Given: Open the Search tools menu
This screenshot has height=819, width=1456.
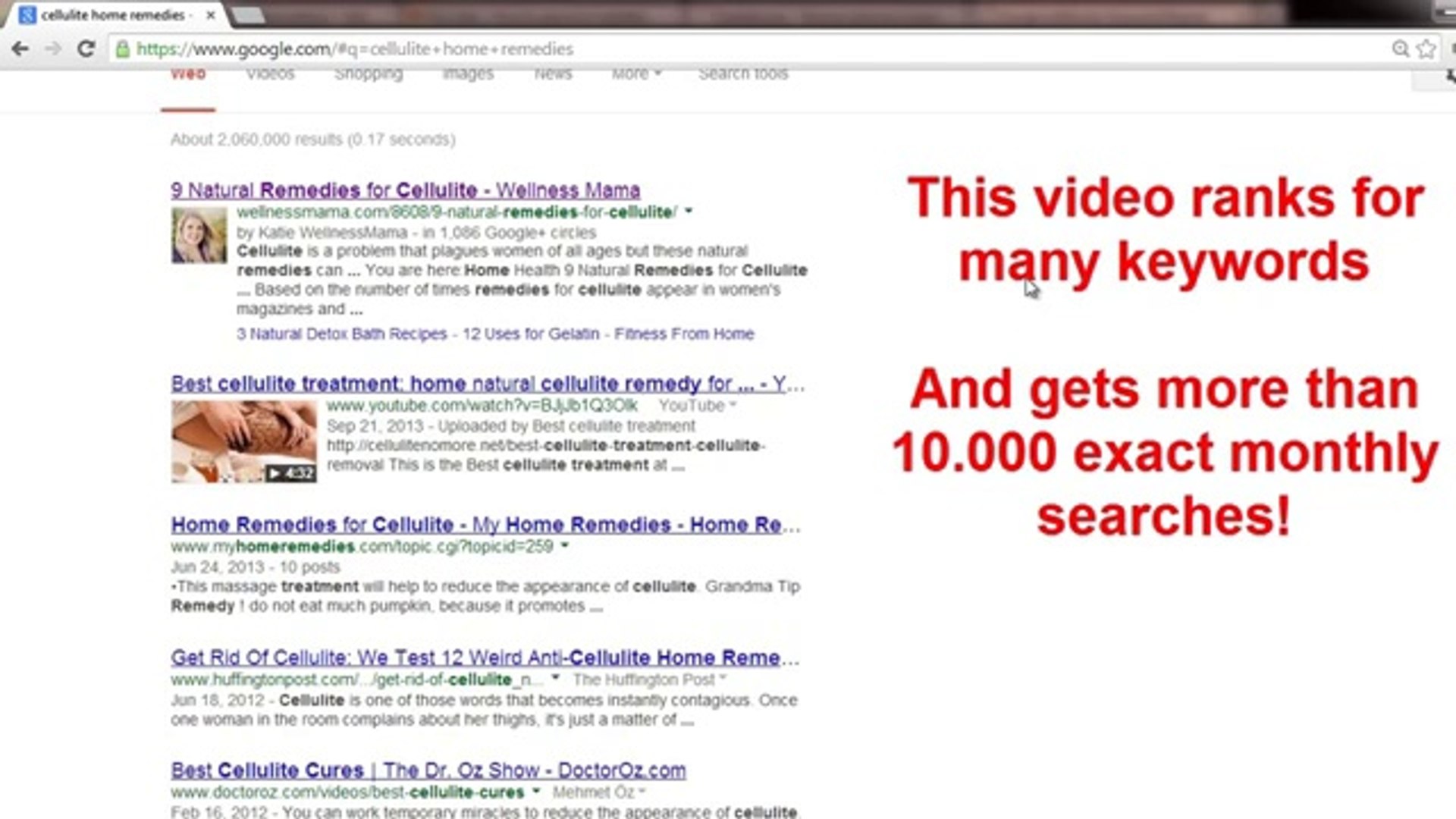Looking at the screenshot, I should point(742,74).
